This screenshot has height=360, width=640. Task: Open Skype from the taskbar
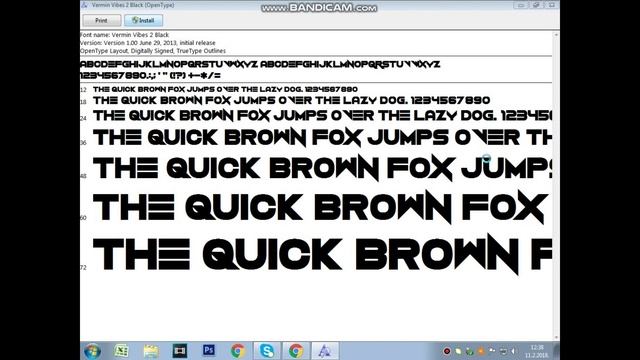(x=267, y=351)
